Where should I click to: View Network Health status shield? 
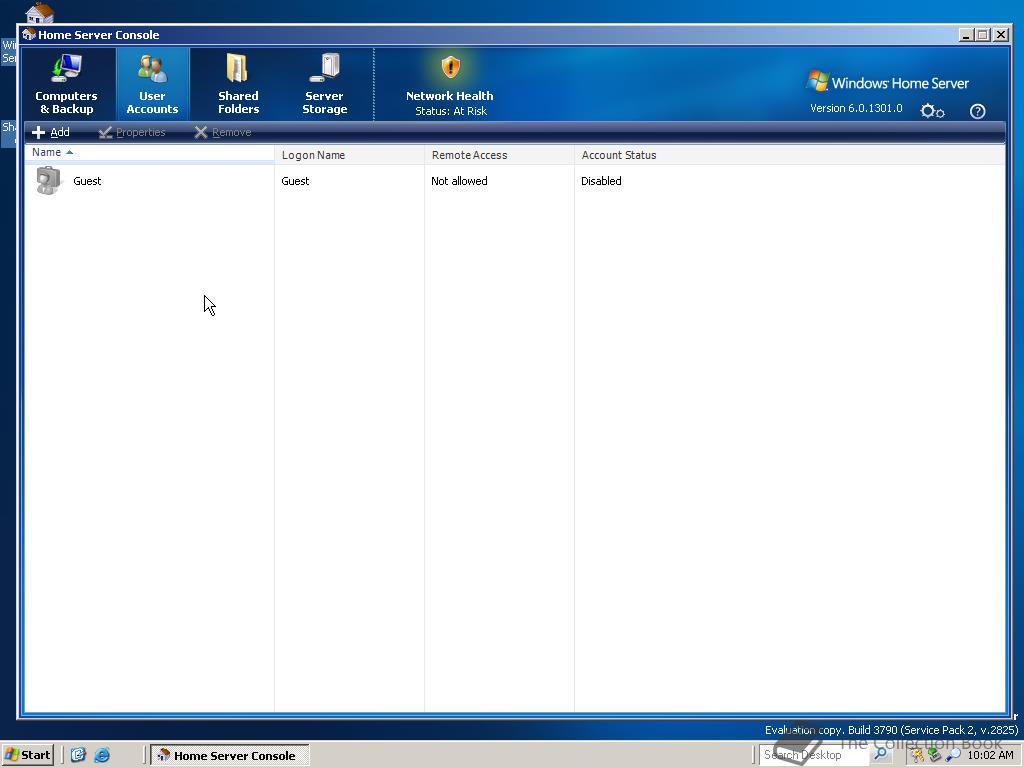click(450, 67)
